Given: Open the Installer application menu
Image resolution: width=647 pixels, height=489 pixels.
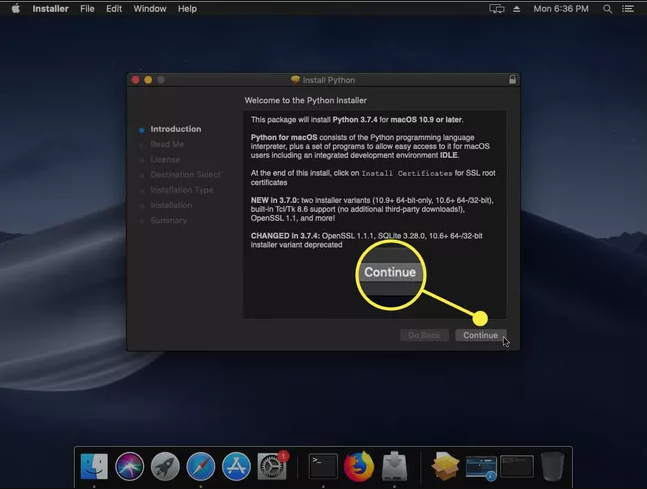Looking at the screenshot, I should pos(50,9).
